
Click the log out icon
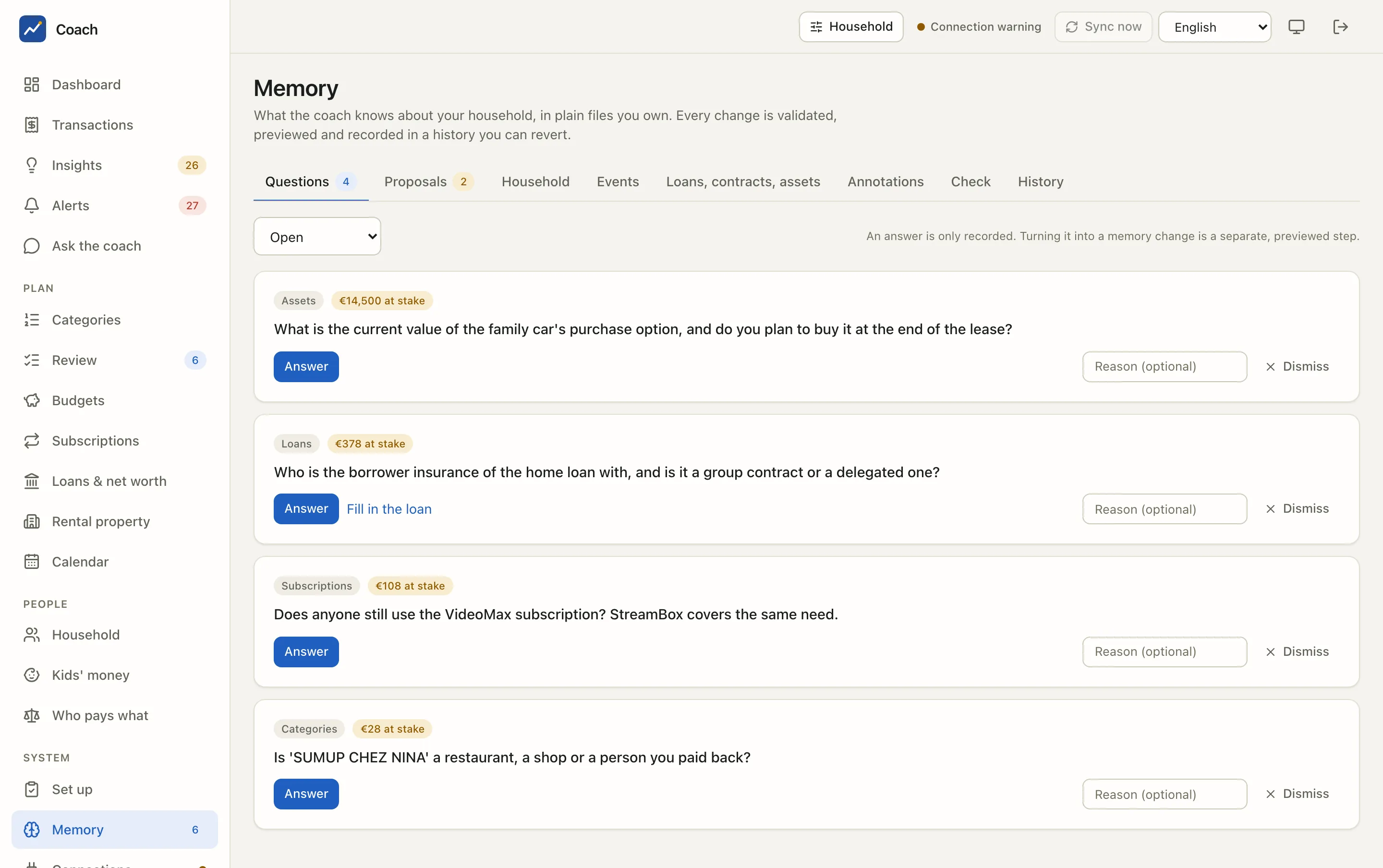pos(1340,27)
